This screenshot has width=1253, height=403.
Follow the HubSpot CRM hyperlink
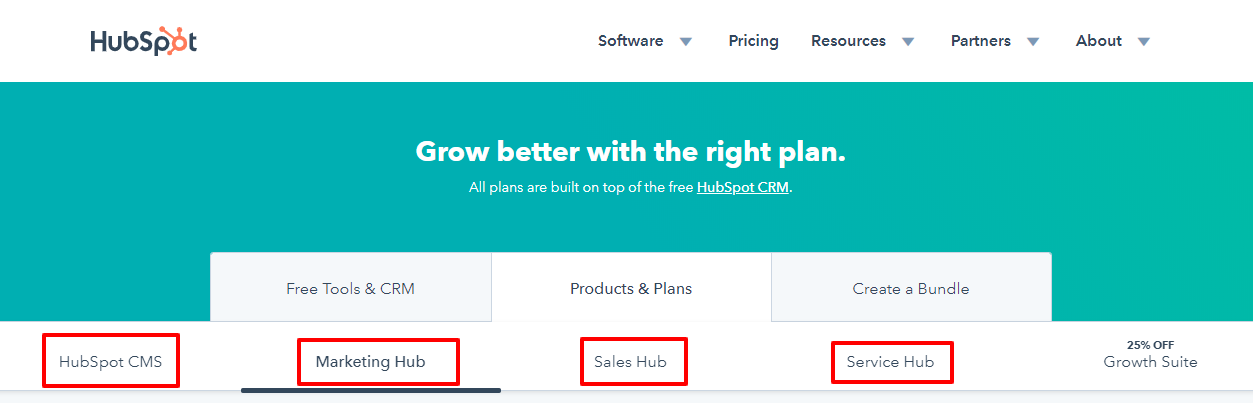point(743,187)
